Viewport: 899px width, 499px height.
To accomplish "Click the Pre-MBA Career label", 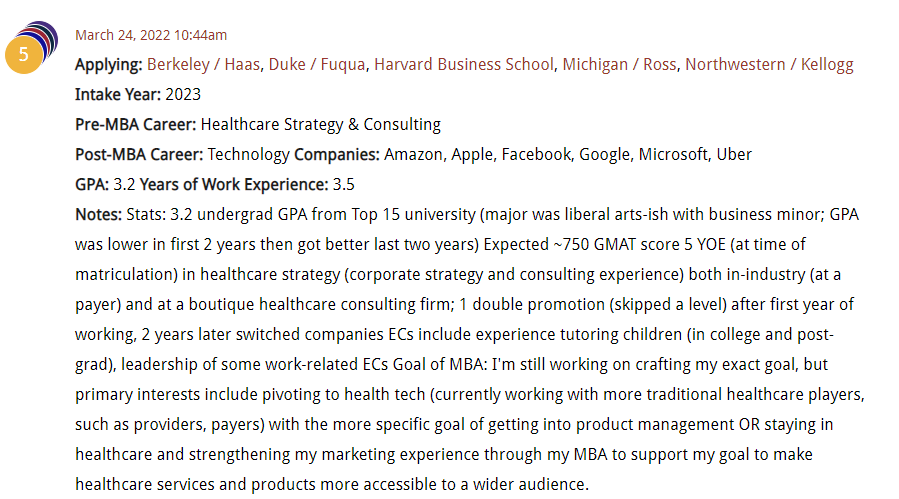I will pos(135,125).
